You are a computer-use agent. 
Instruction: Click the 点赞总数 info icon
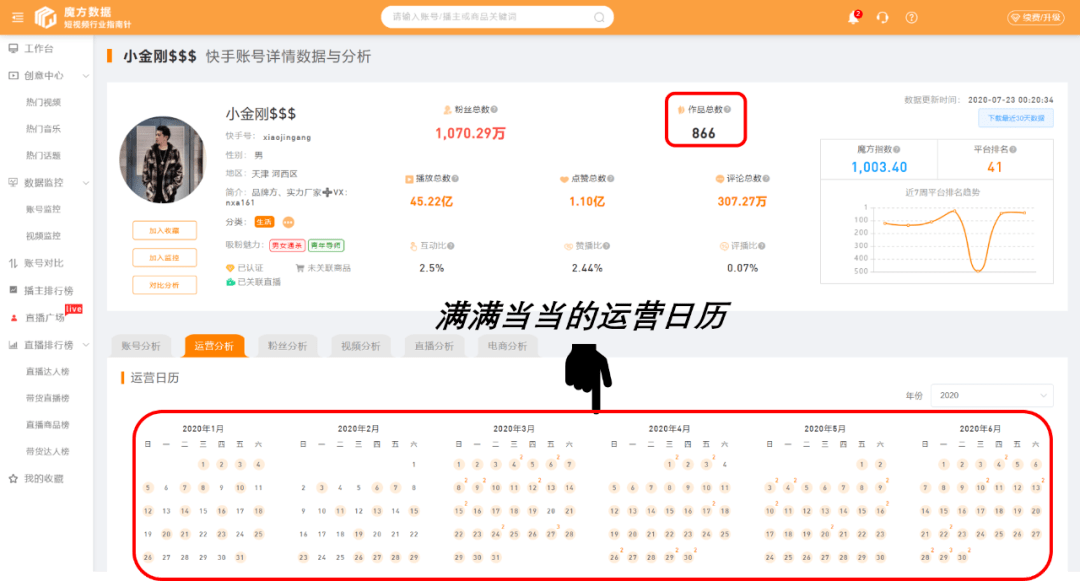click(x=611, y=178)
